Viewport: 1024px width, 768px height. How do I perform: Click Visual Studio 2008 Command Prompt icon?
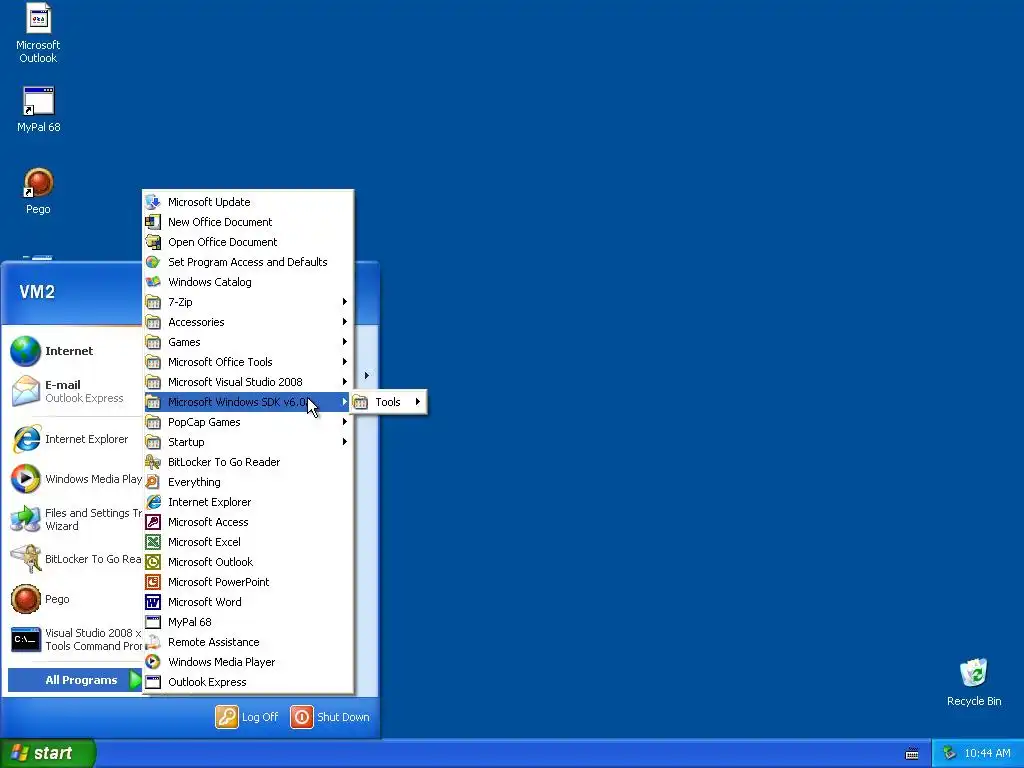coord(25,639)
